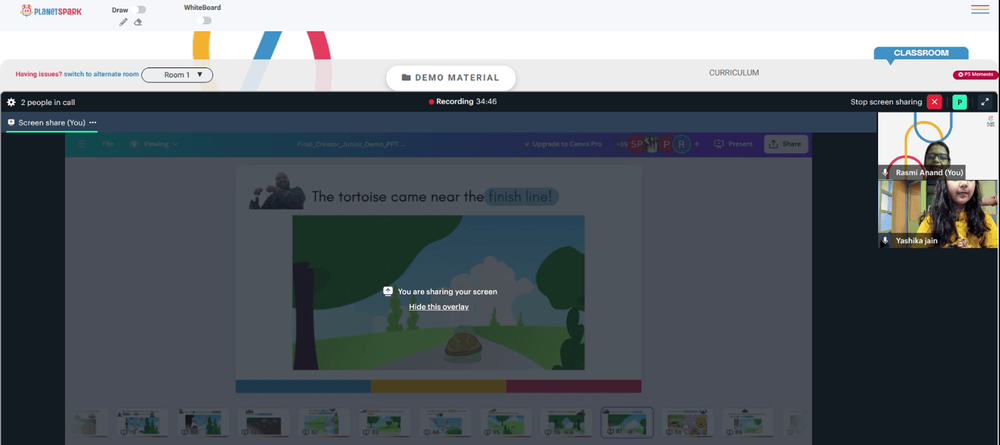The width and height of the screenshot is (1000, 445).
Task: Toggle Rasmi Anand's microphone icon
Action: pyautogui.click(x=885, y=173)
